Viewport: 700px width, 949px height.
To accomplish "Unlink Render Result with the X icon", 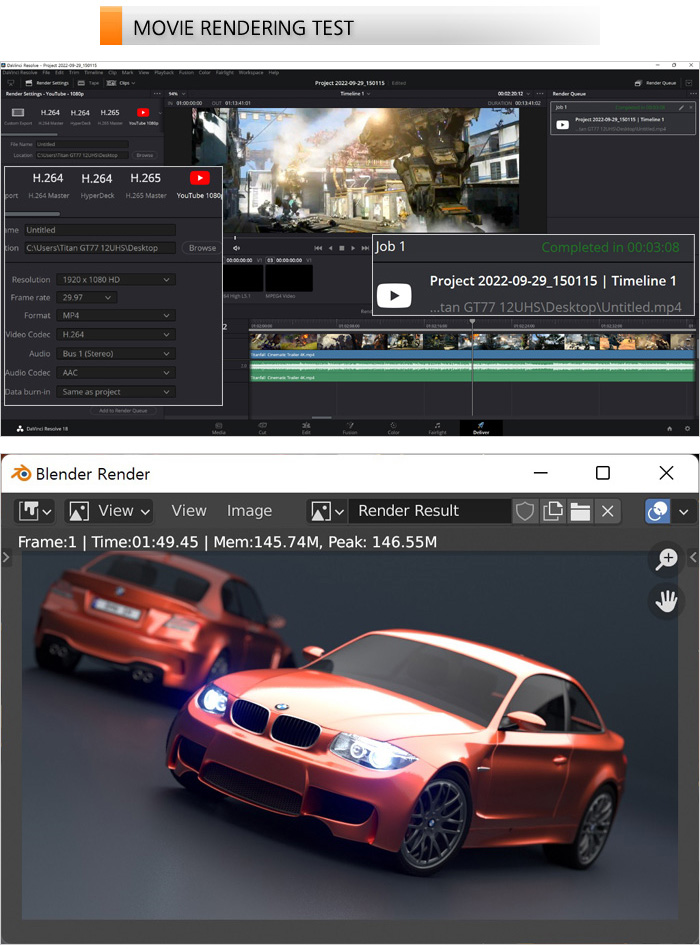I will [x=607, y=511].
